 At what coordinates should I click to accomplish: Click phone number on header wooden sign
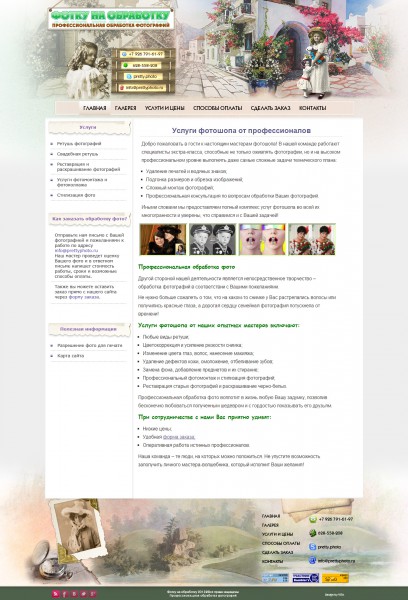tap(146, 54)
